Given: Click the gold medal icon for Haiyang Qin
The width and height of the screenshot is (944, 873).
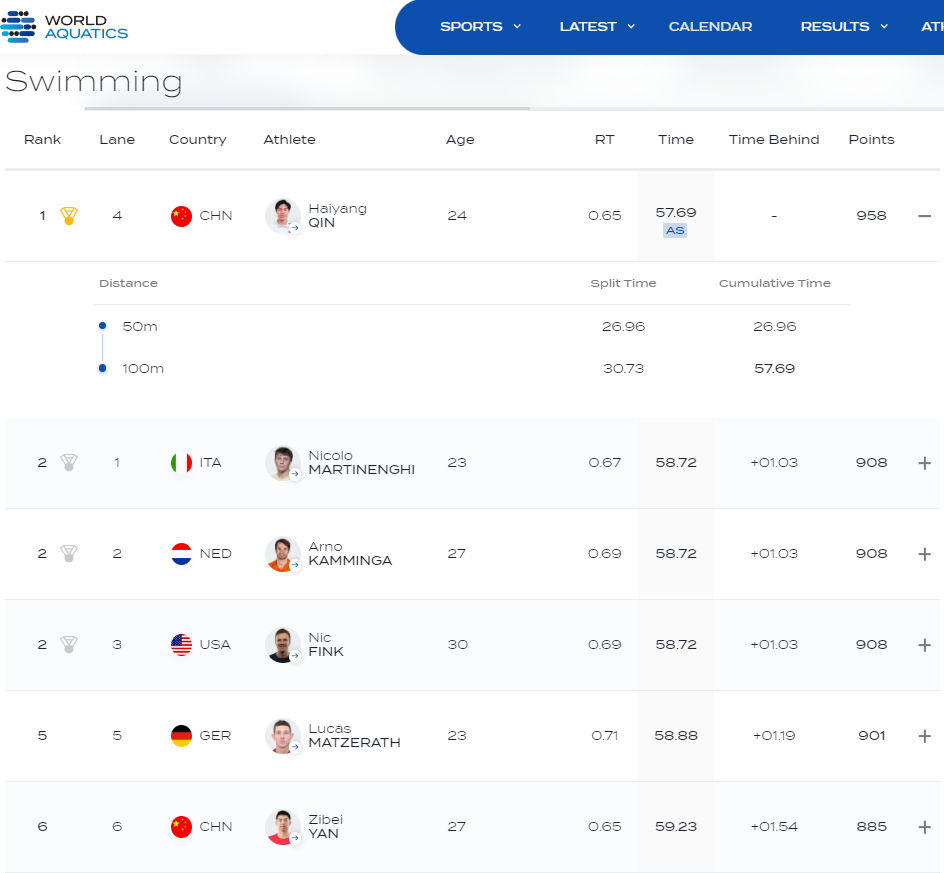Looking at the screenshot, I should (69, 216).
